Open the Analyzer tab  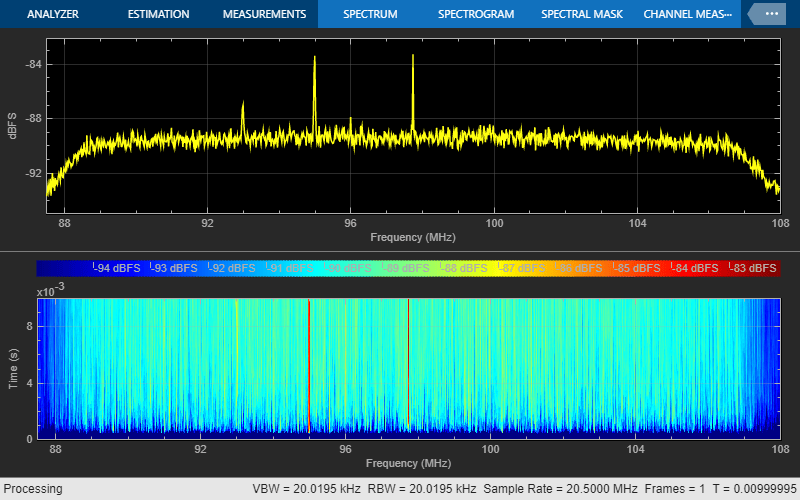point(53,14)
